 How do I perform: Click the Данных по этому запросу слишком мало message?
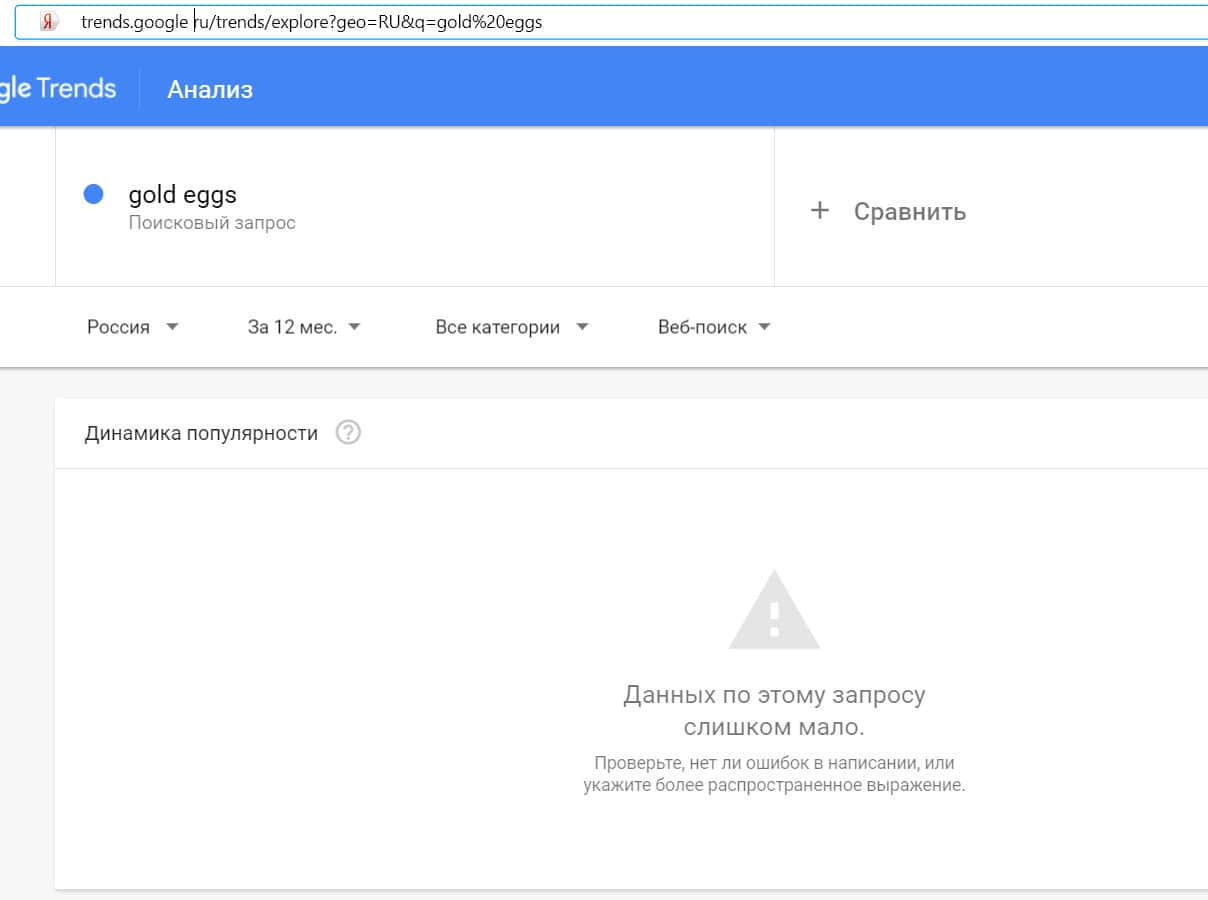(774, 709)
